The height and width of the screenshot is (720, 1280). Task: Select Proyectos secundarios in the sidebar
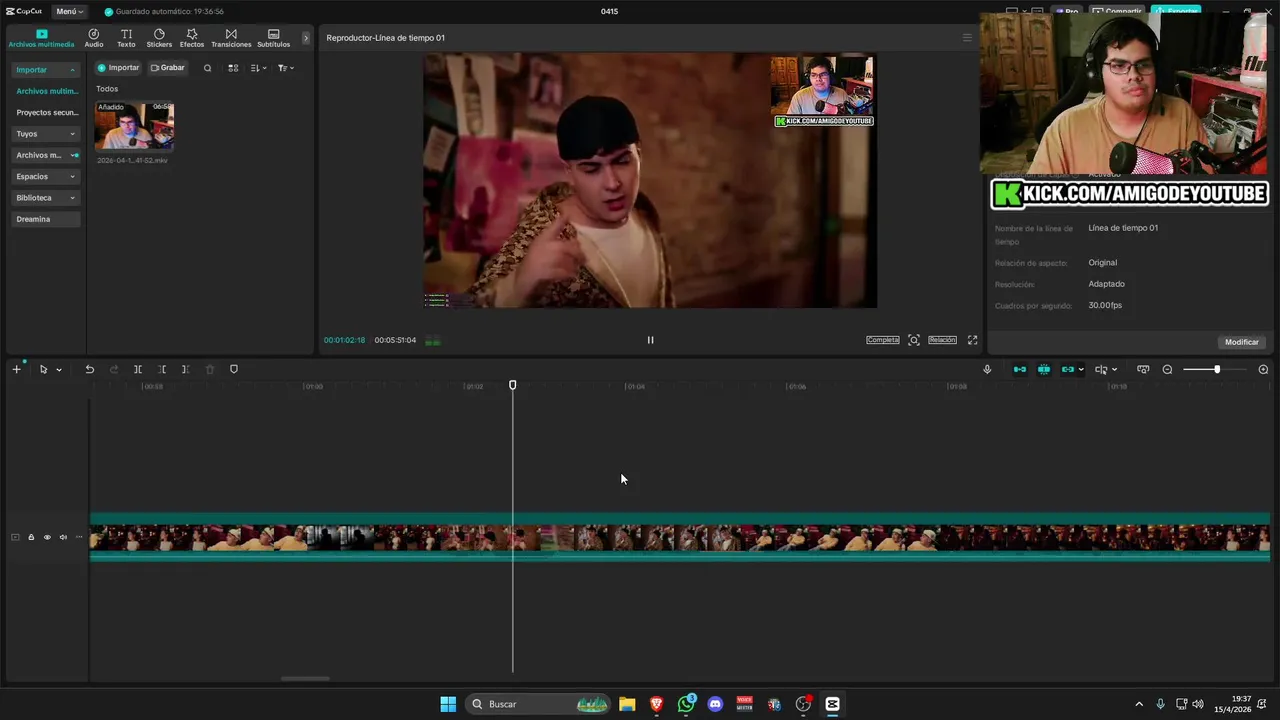pyautogui.click(x=47, y=113)
